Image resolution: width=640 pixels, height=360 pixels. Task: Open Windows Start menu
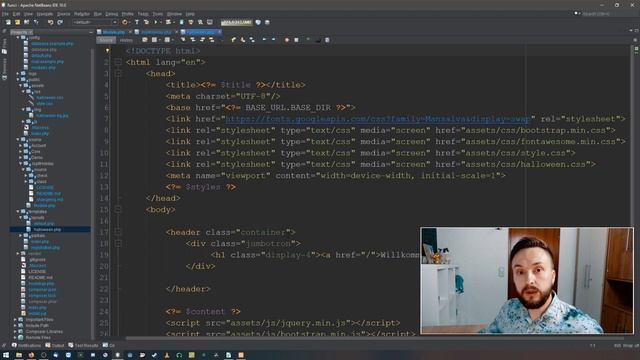coord(6,355)
